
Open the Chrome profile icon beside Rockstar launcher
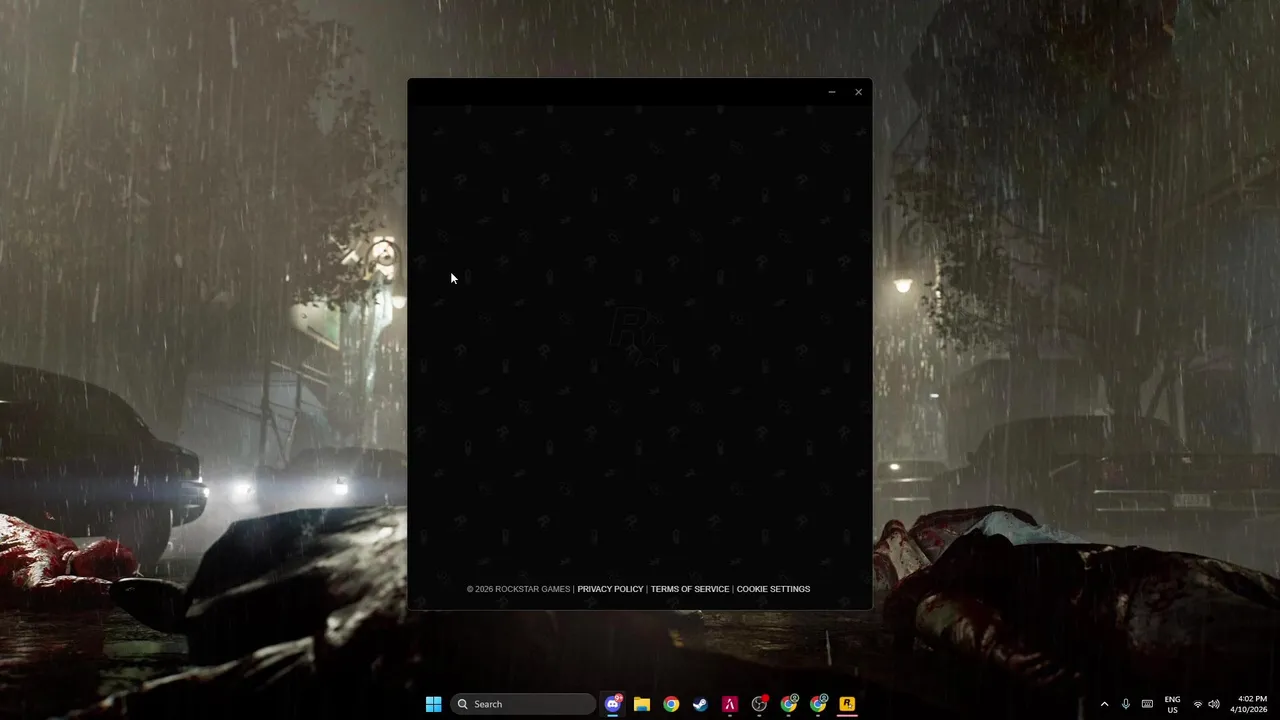[818, 704]
